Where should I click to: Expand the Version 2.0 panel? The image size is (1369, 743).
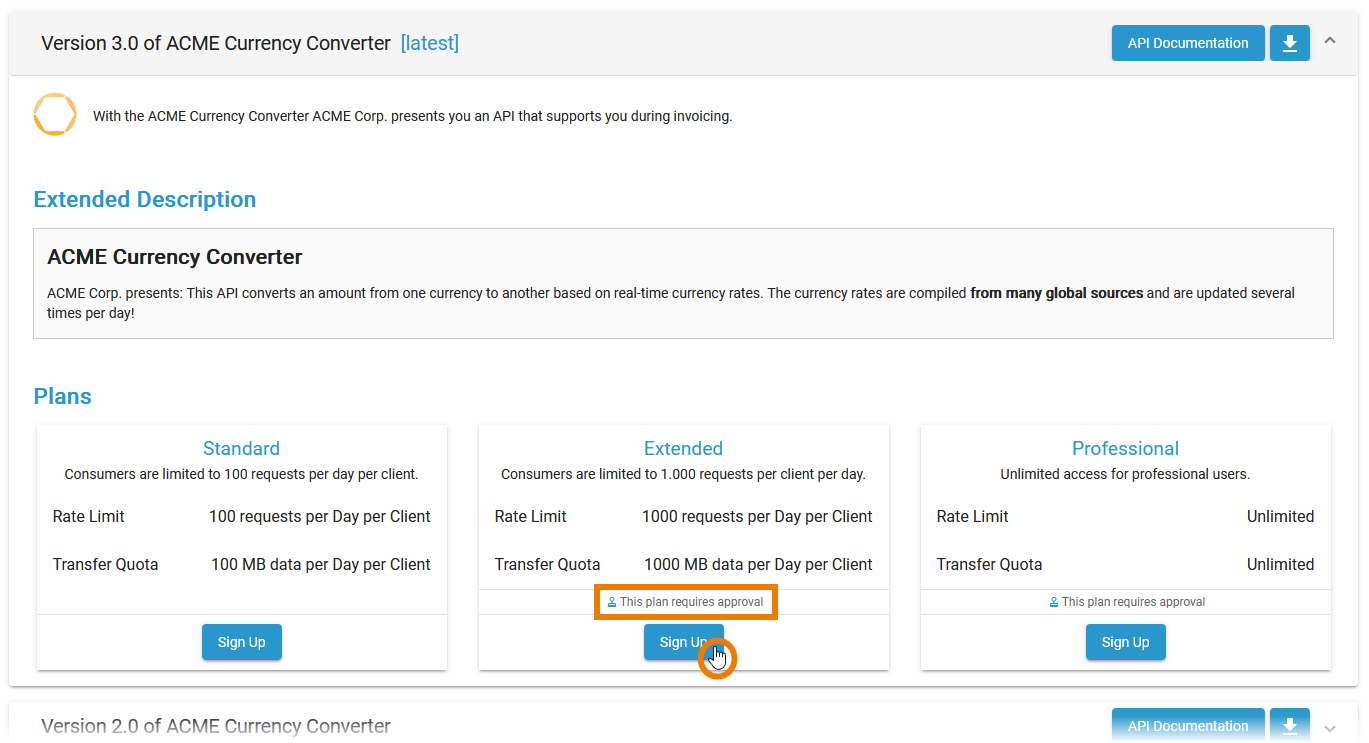(x=1330, y=728)
